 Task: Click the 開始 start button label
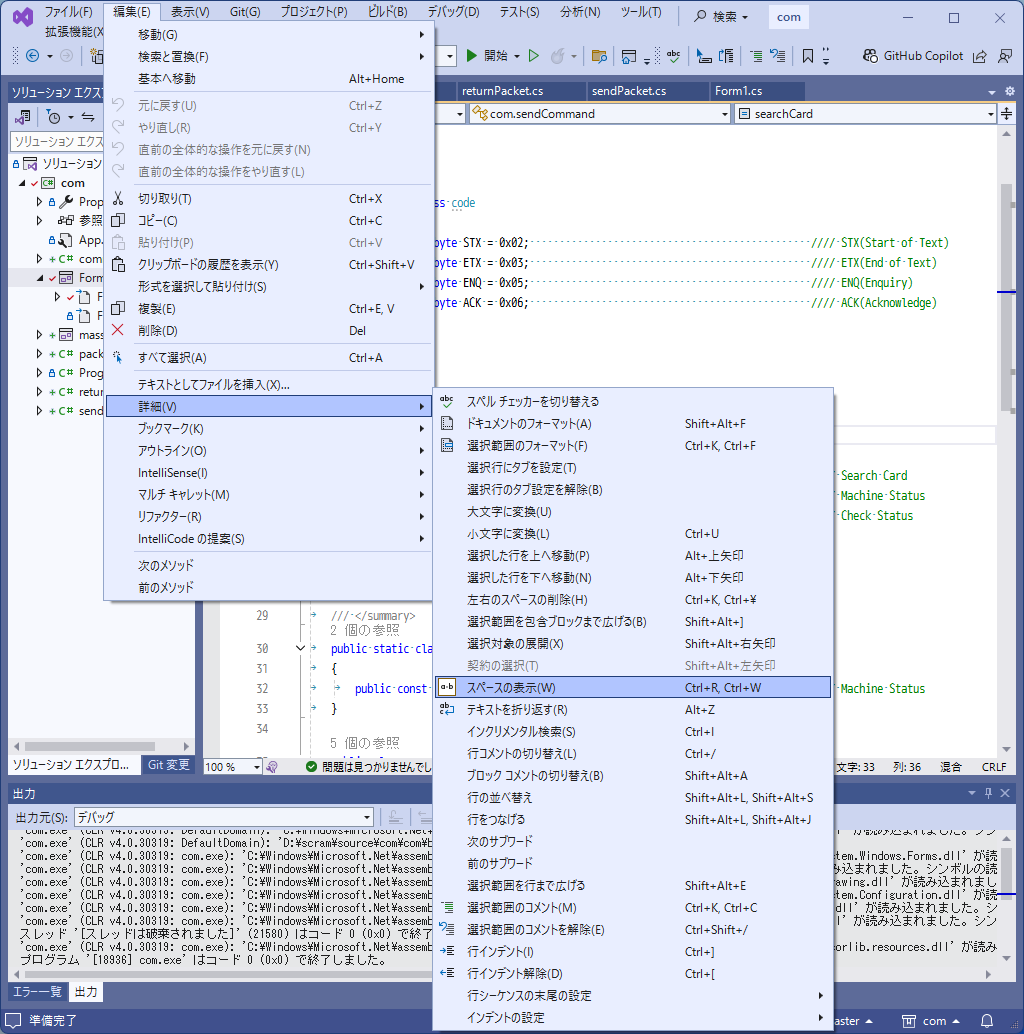coord(496,56)
